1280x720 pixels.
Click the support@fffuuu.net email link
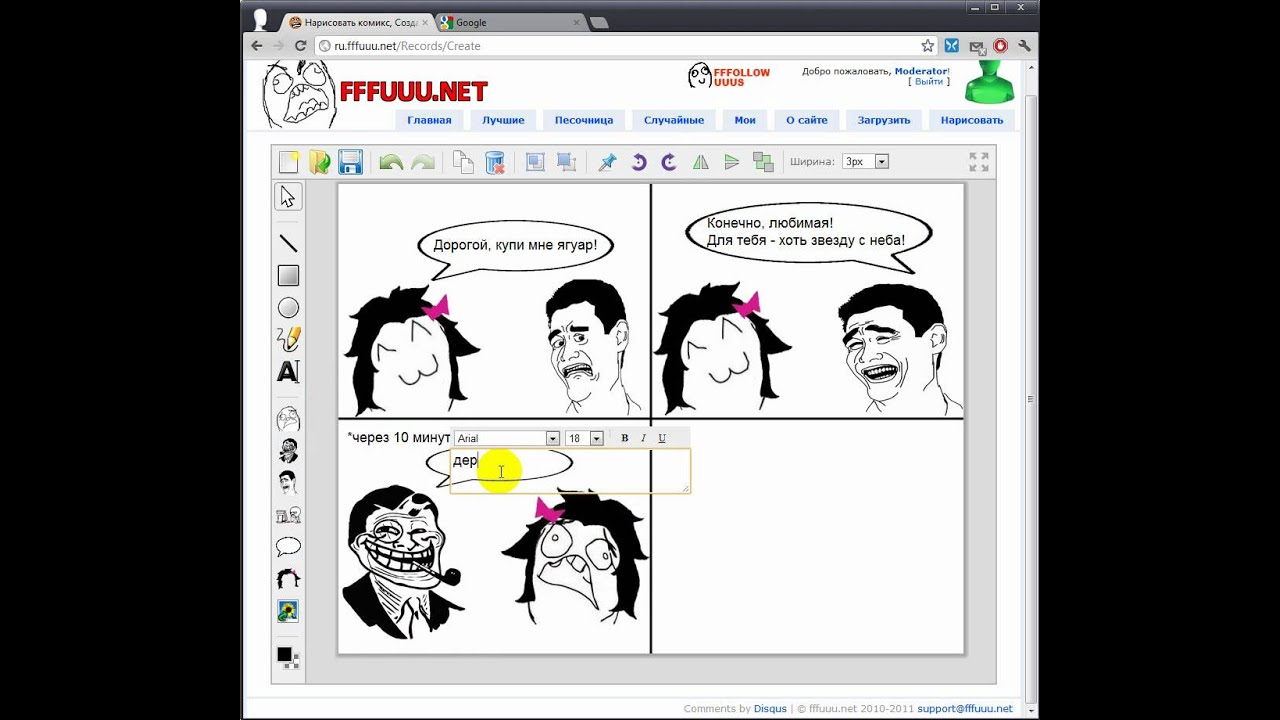(965, 709)
